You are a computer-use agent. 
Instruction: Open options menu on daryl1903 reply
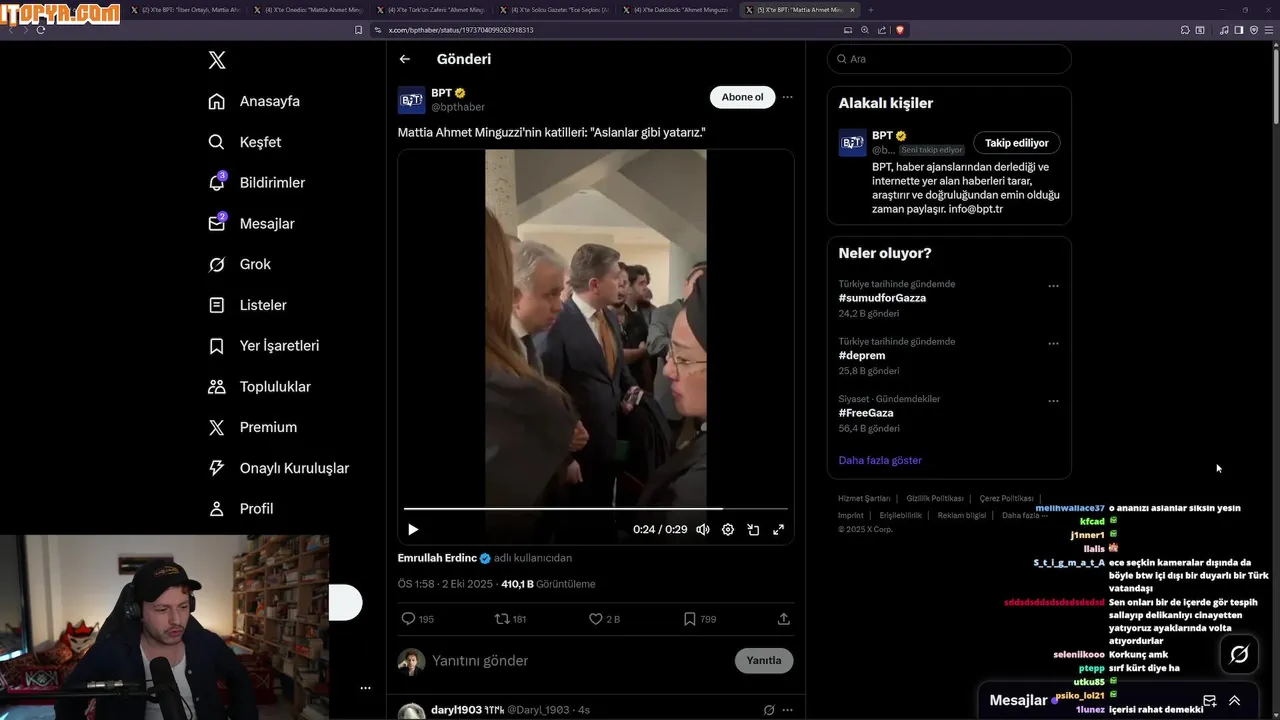pyautogui.click(x=788, y=710)
